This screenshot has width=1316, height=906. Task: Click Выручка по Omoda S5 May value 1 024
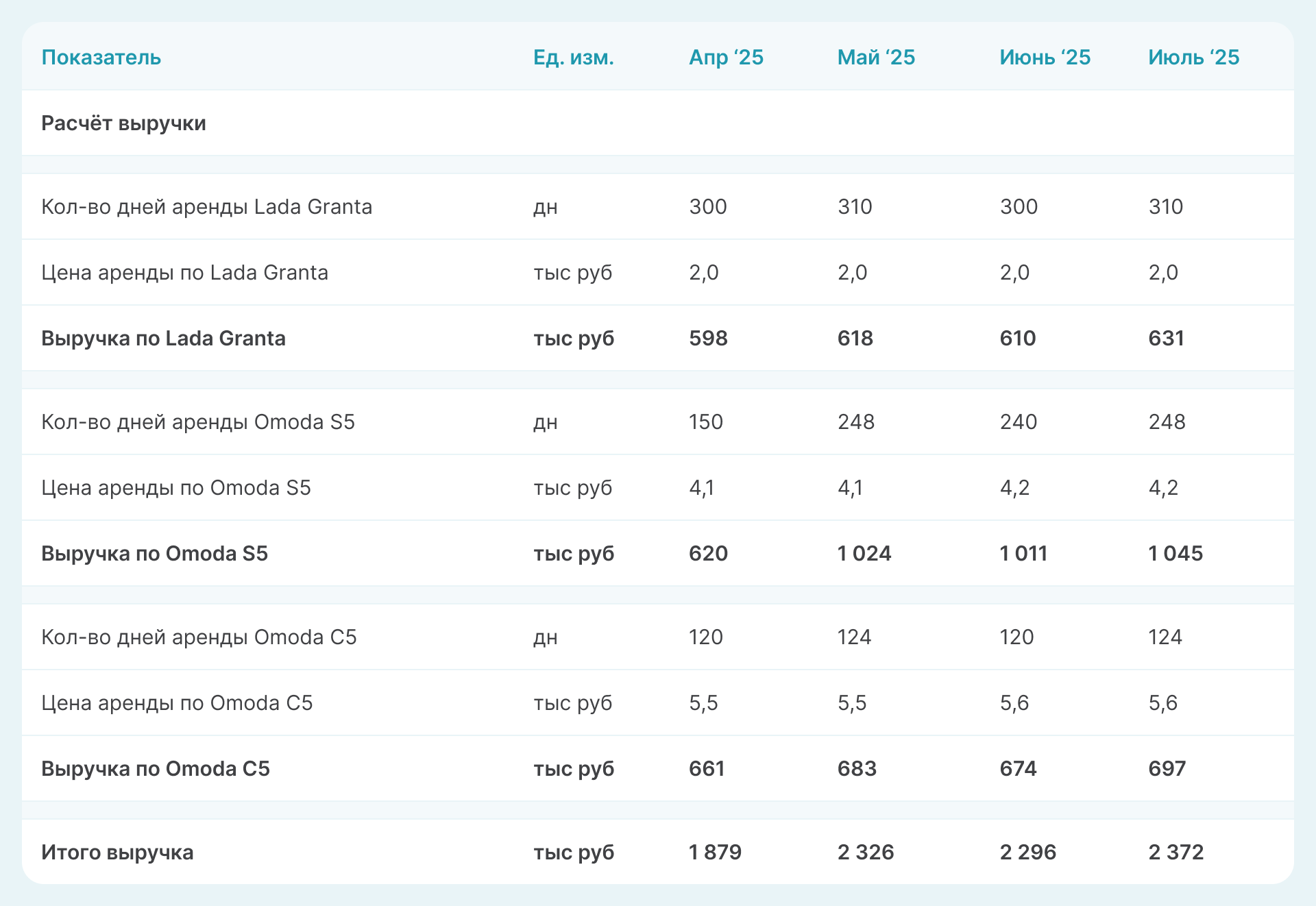[864, 554]
